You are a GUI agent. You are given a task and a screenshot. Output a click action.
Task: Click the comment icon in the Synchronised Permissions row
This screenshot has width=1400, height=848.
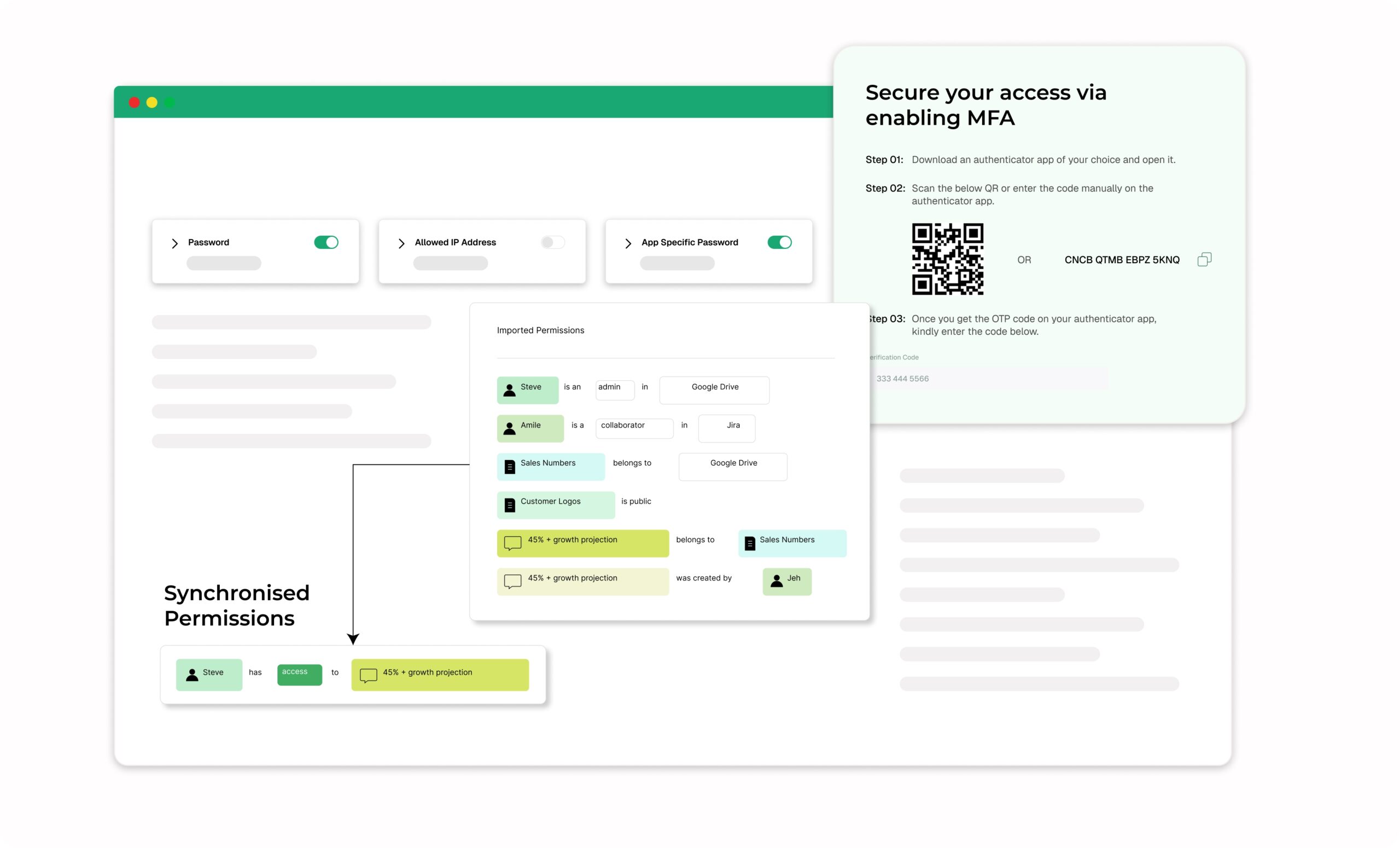click(x=368, y=675)
